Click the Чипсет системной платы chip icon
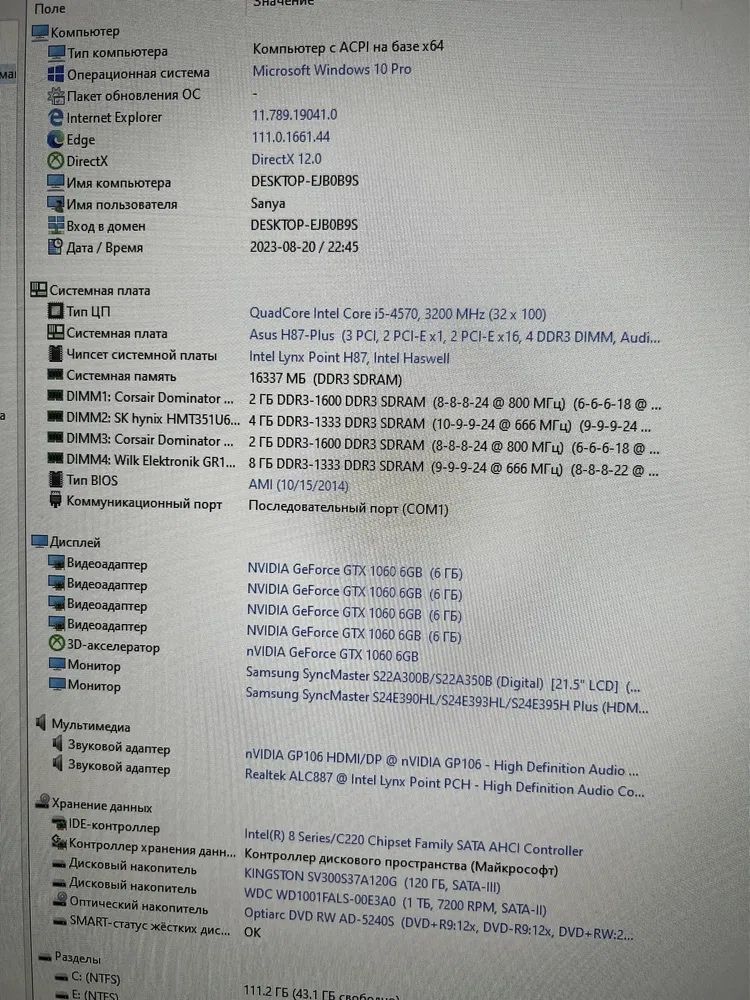The image size is (750, 1000). [x=55, y=354]
